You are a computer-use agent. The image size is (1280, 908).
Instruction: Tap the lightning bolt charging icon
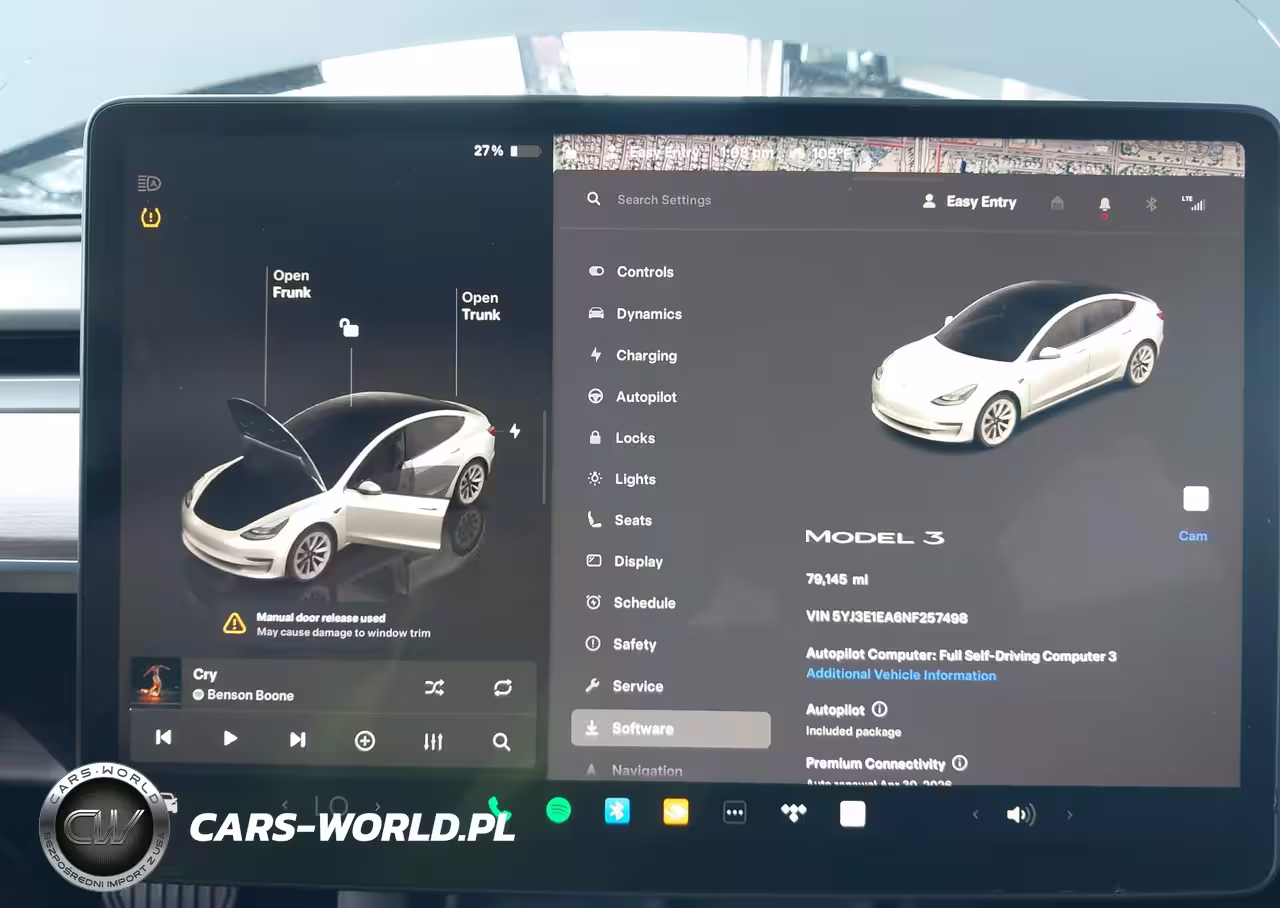(x=515, y=431)
